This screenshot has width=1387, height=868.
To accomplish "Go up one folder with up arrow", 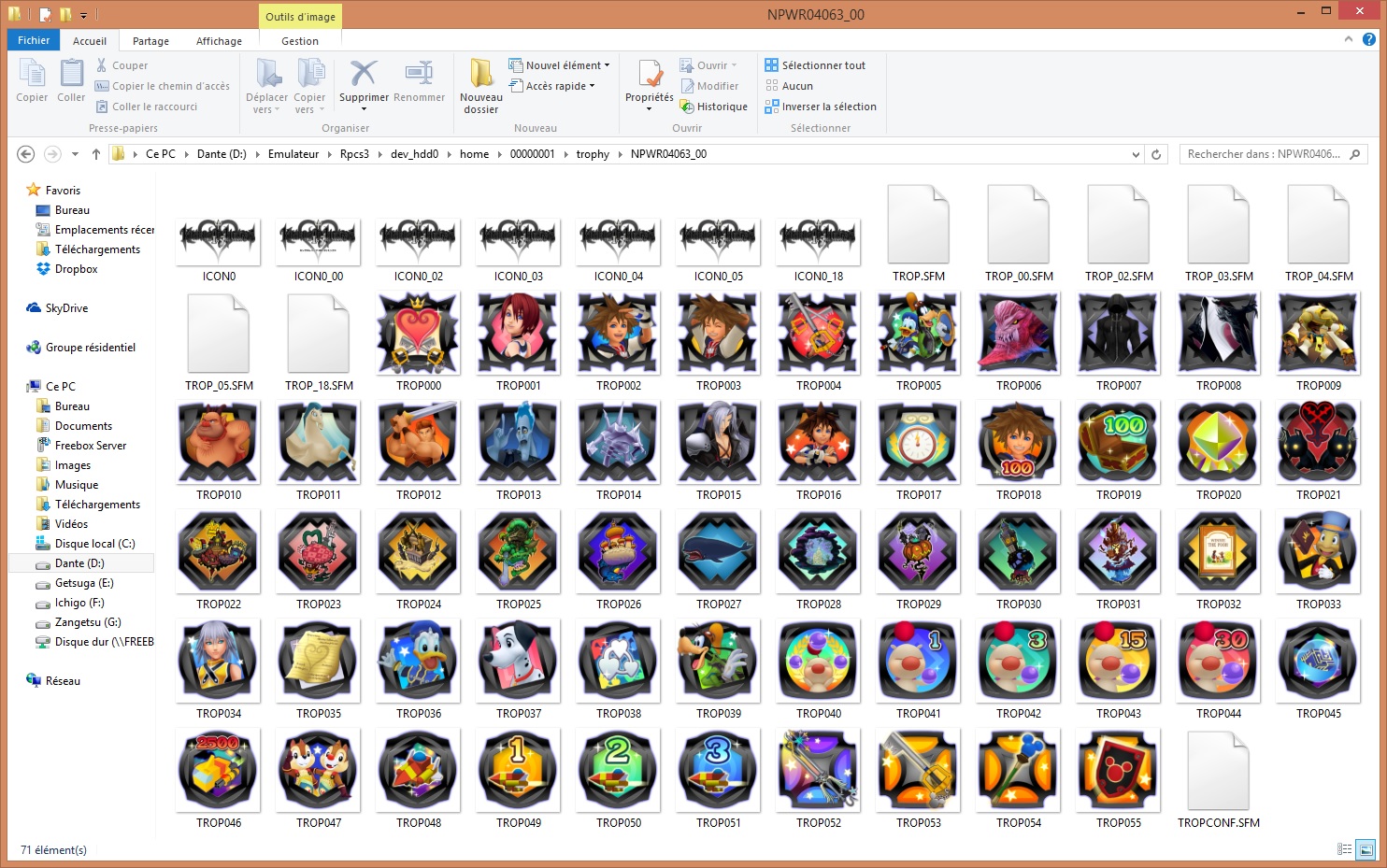I will [95, 154].
